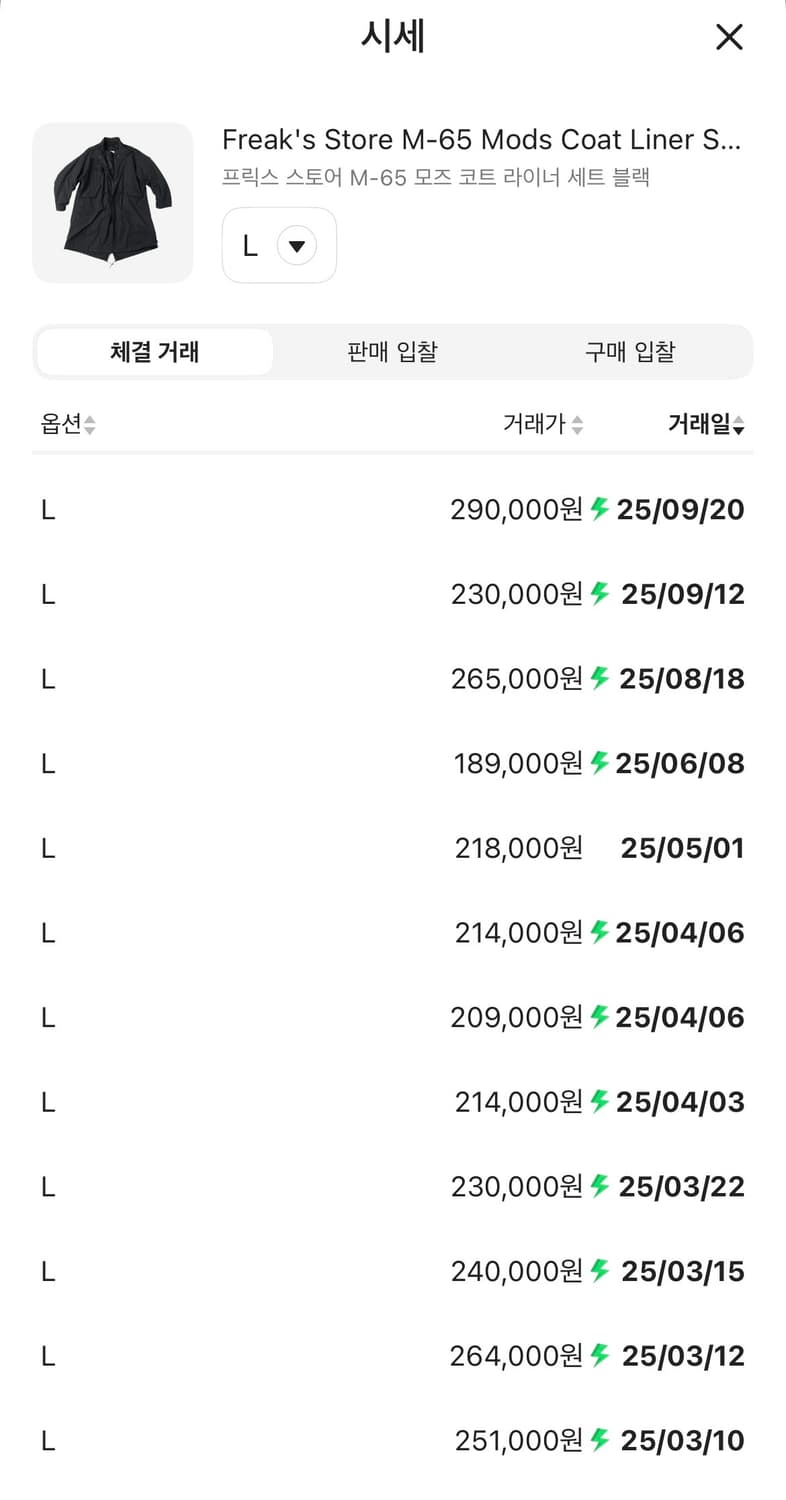Click lightning icon on 265,000원 trade
The height and width of the screenshot is (1500, 786).
tap(600, 679)
